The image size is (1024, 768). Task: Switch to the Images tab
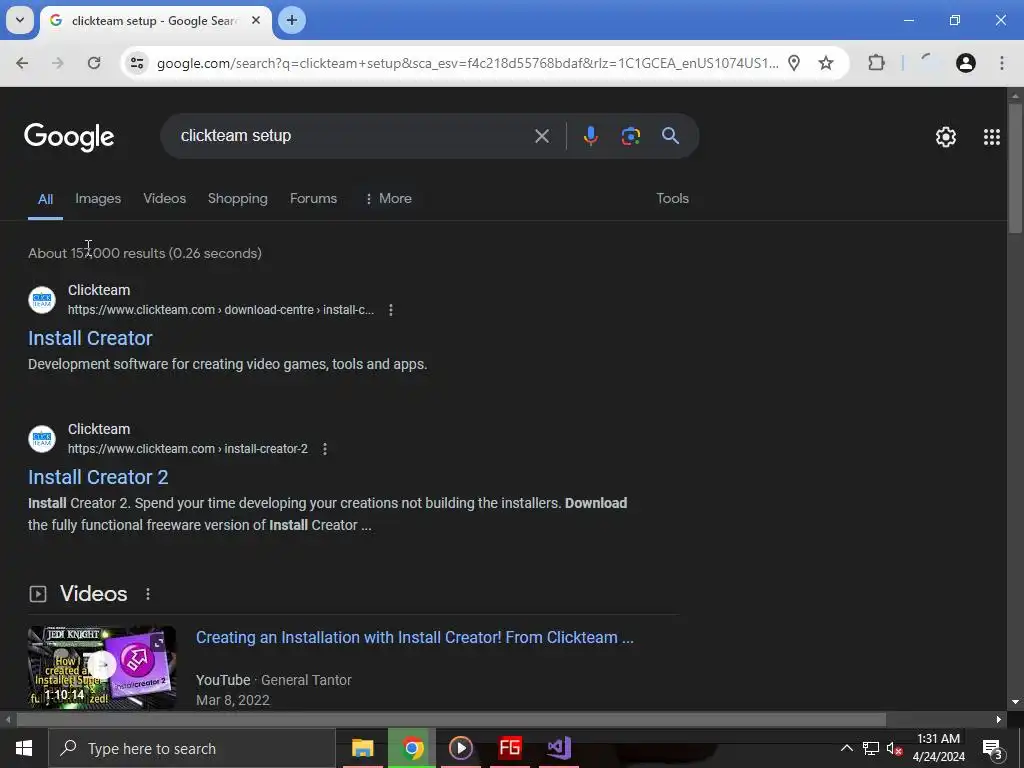tap(98, 199)
